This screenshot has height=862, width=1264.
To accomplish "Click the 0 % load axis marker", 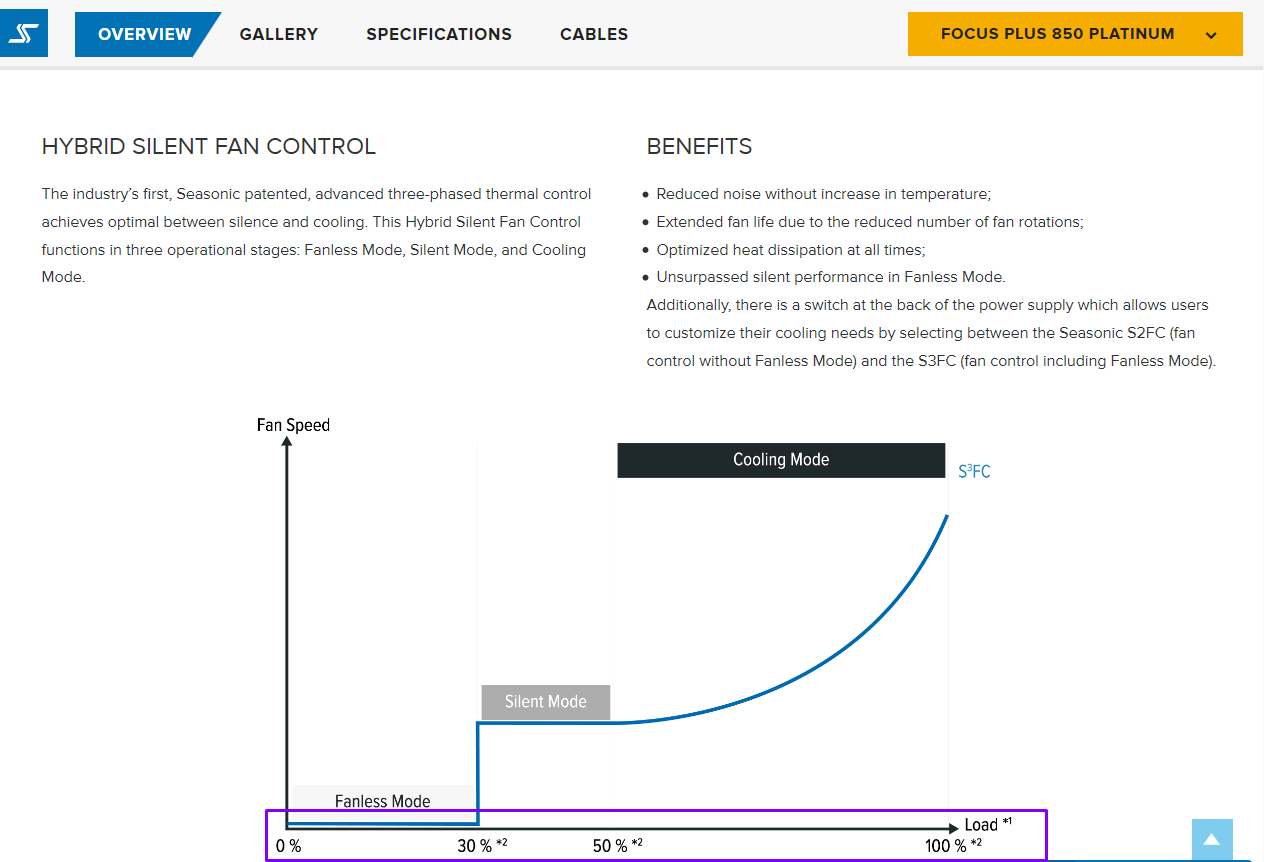I will 288,846.
